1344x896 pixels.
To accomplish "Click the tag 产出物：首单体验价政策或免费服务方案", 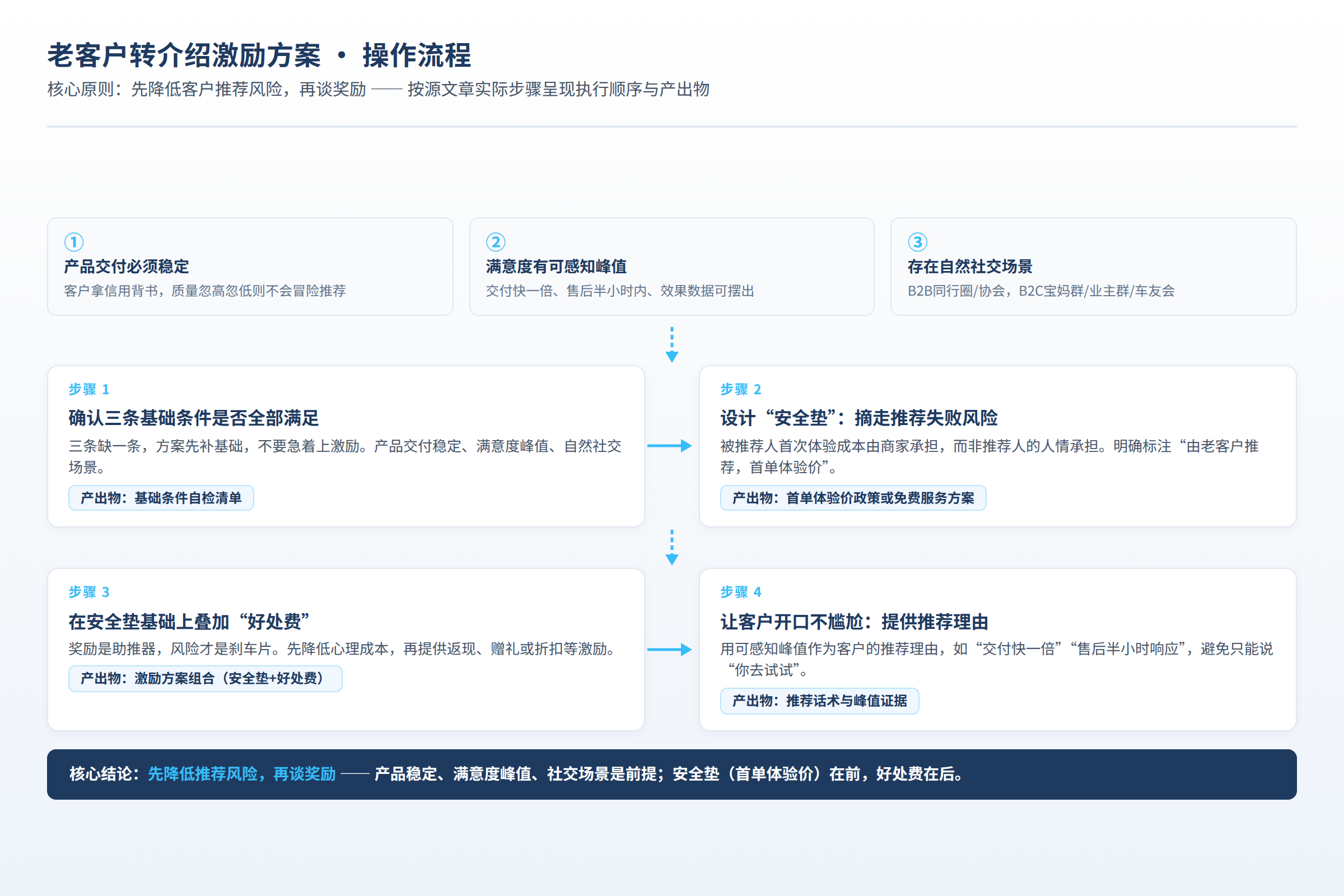I will pyautogui.click(x=853, y=498).
